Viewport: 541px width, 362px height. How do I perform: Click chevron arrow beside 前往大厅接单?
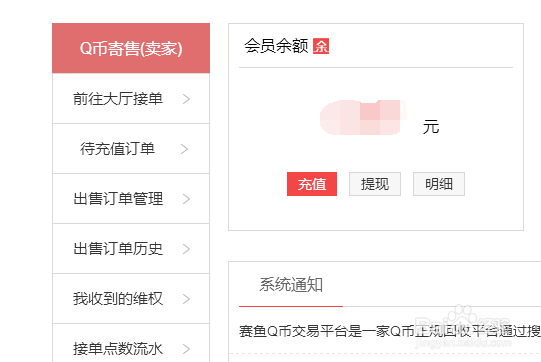click(x=186, y=99)
